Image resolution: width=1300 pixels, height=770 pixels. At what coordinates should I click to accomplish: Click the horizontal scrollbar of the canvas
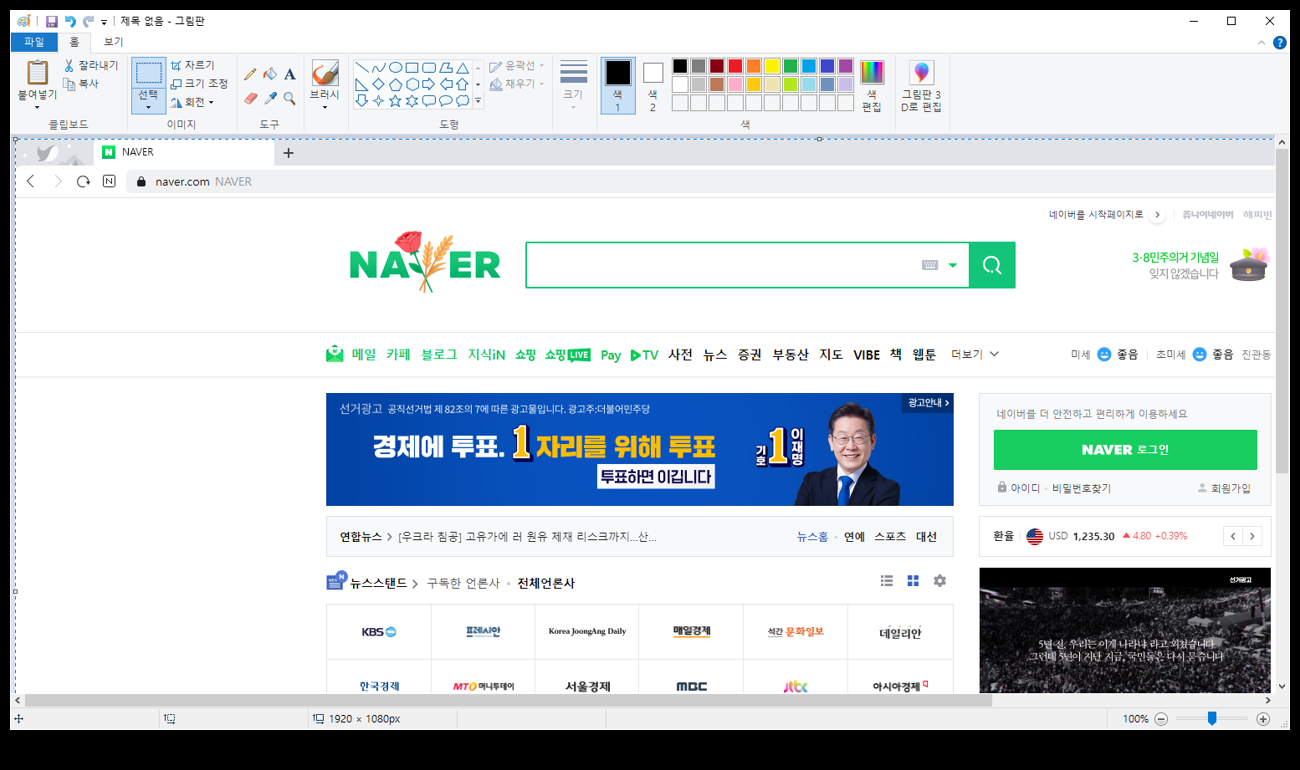[x=508, y=700]
